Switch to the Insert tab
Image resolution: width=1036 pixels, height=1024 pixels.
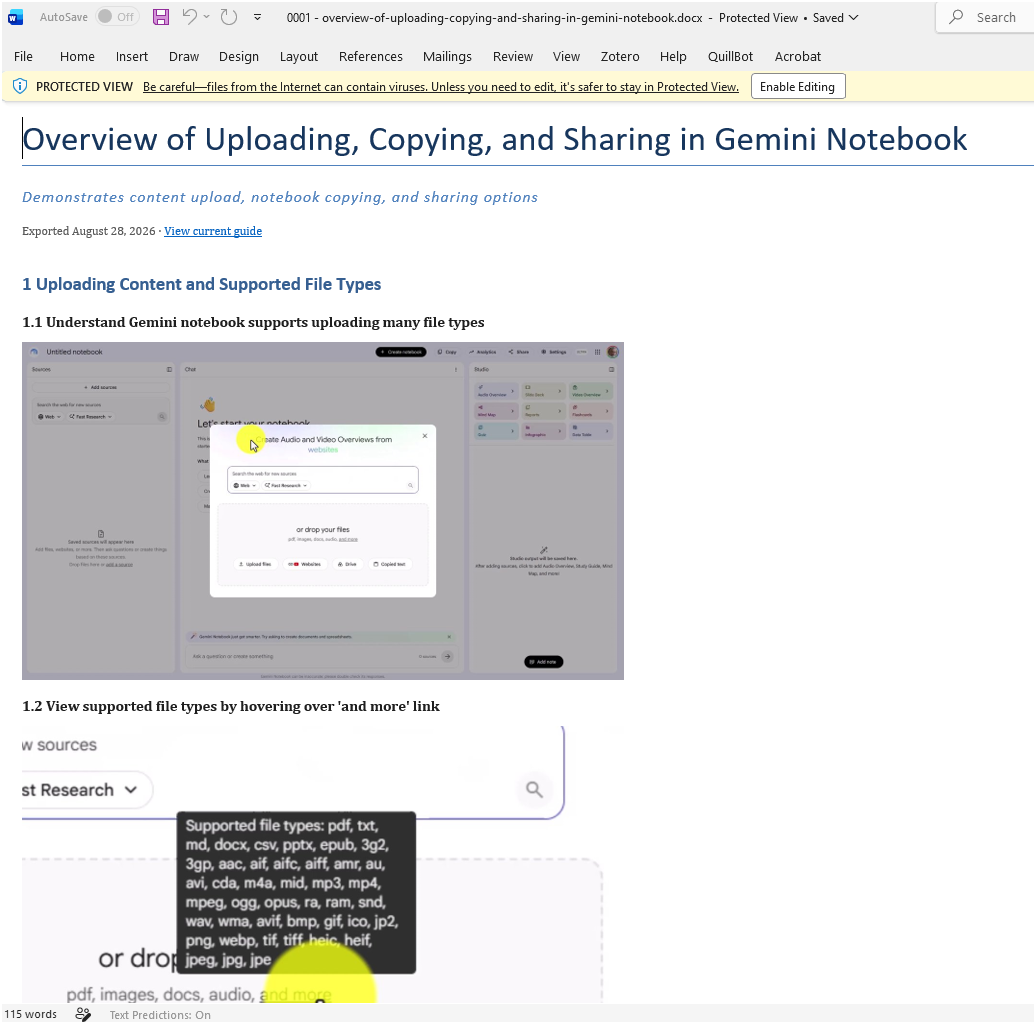[x=131, y=57]
